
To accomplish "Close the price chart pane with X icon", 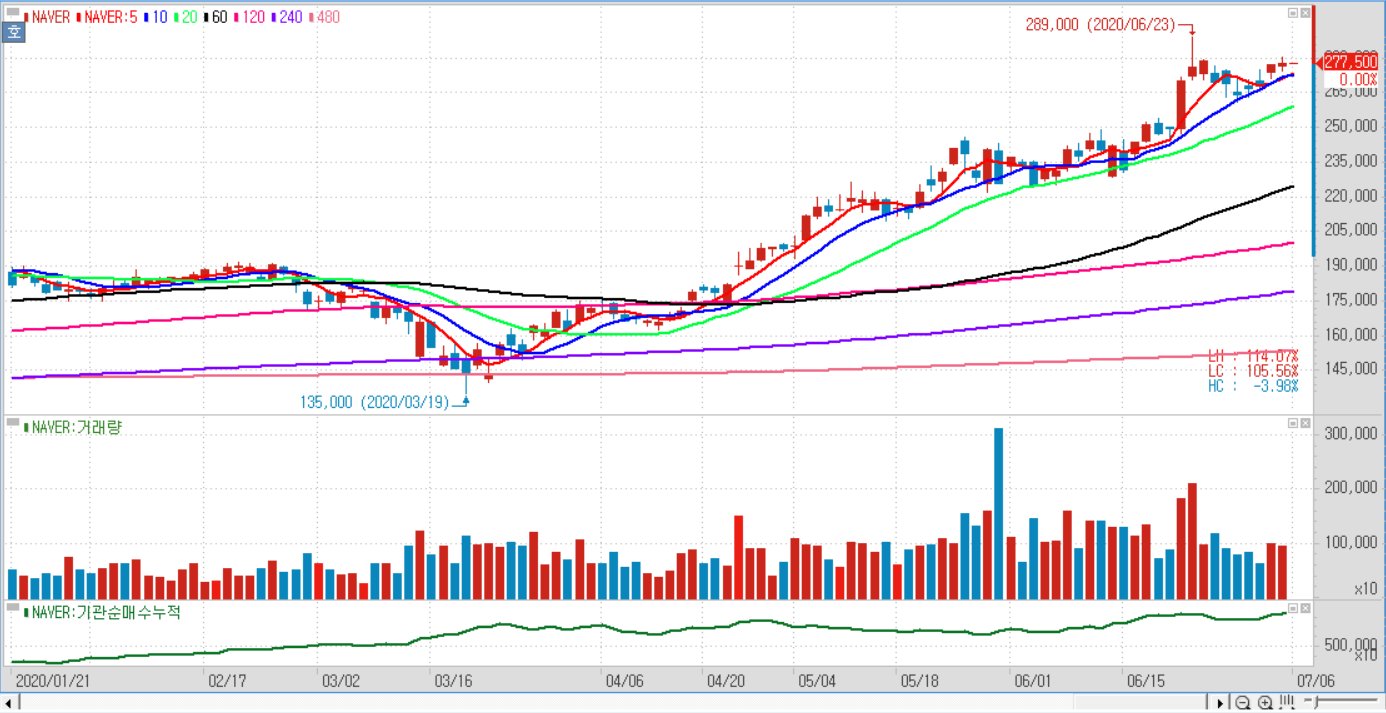I will pyautogui.click(x=1305, y=13).
